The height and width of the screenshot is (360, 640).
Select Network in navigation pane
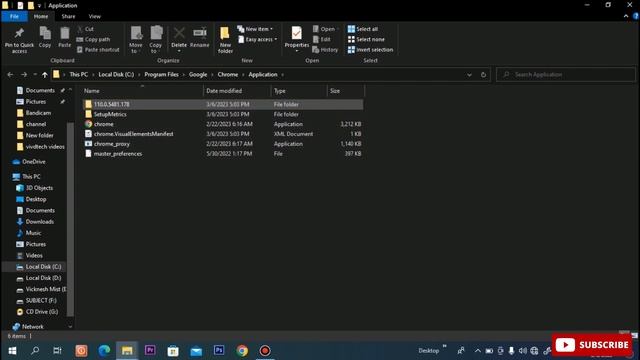coord(28,327)
